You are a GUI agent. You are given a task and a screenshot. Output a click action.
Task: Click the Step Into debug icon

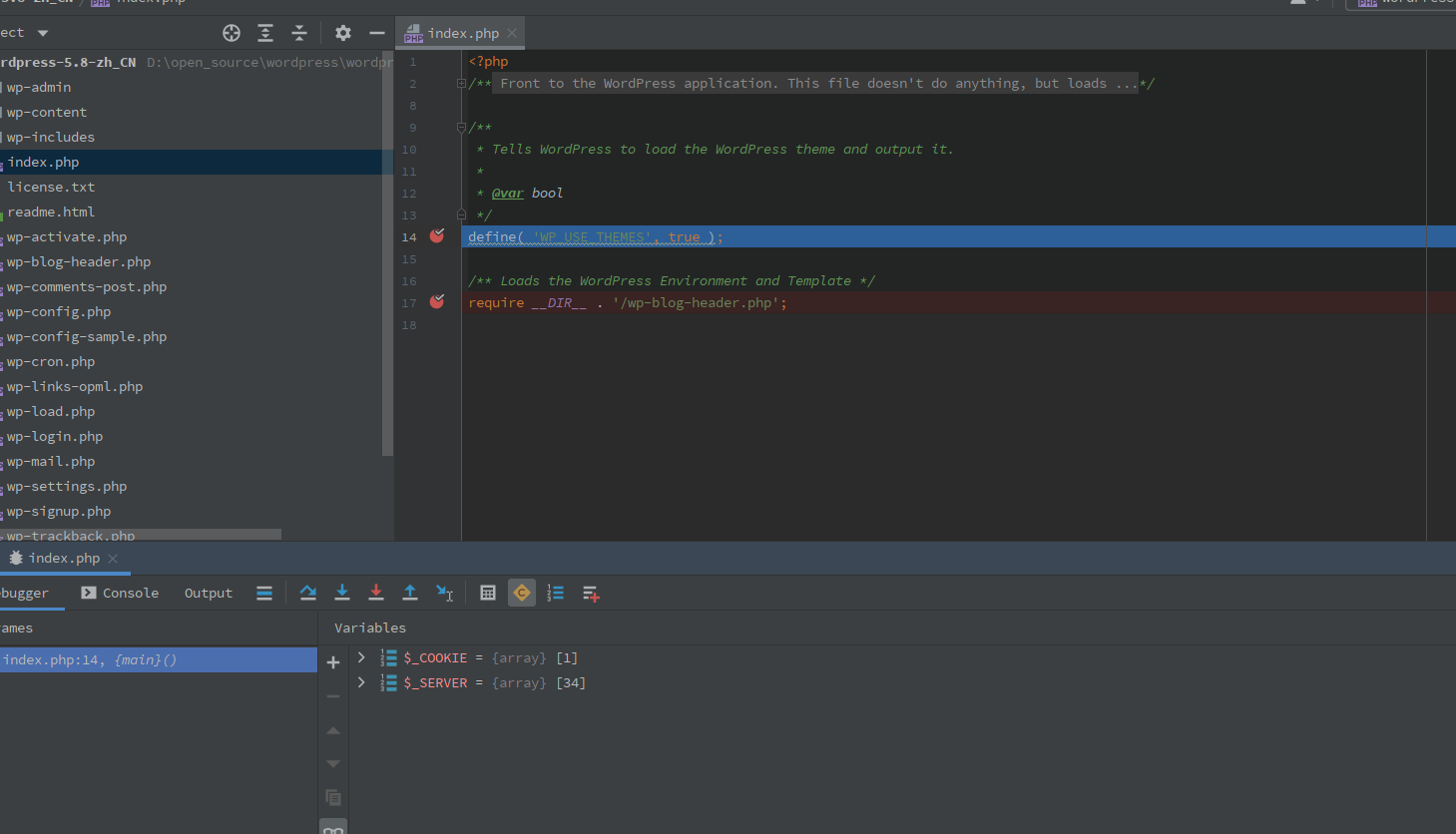(x=342, y=593)
